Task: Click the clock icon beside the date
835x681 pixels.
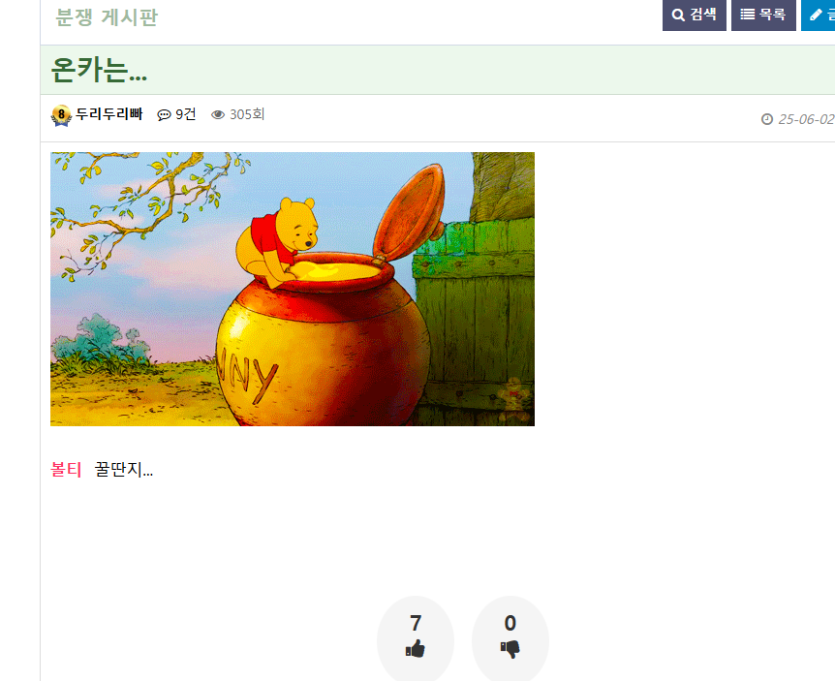Action: click(x=767, y=119)
